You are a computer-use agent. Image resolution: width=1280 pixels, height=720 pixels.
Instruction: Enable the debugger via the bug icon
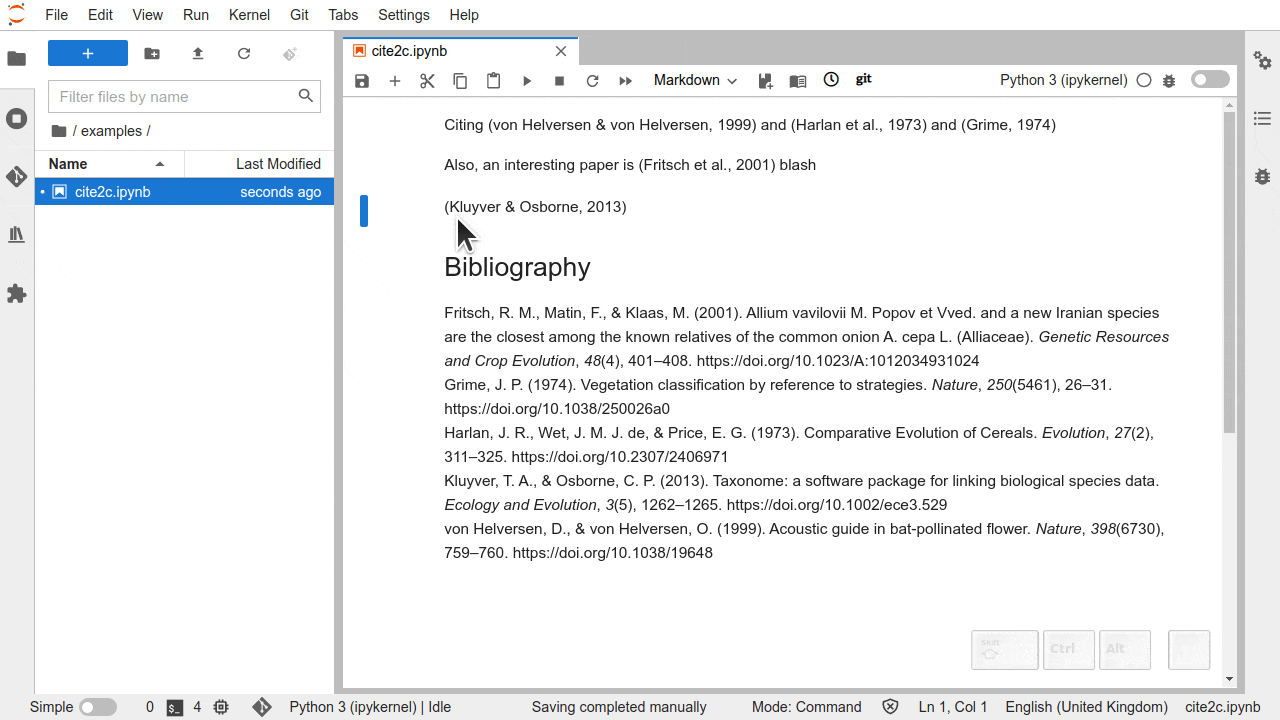click(x=1169, y=80)
